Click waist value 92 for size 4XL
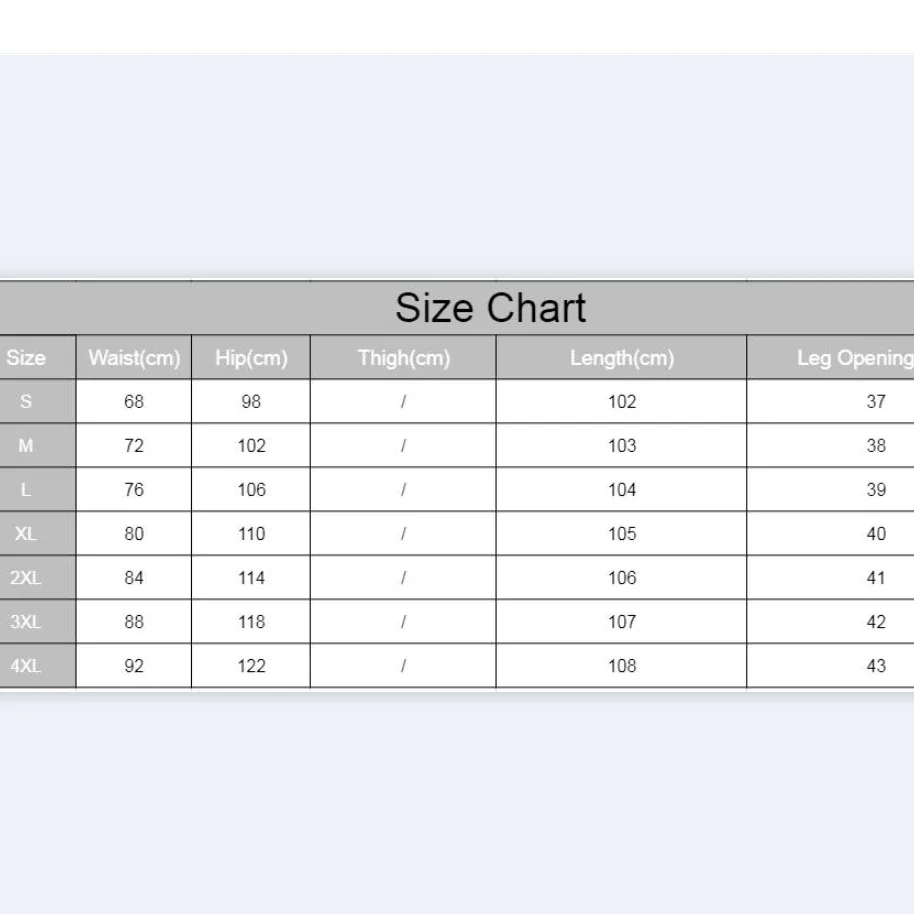 [x=134, y=666]
